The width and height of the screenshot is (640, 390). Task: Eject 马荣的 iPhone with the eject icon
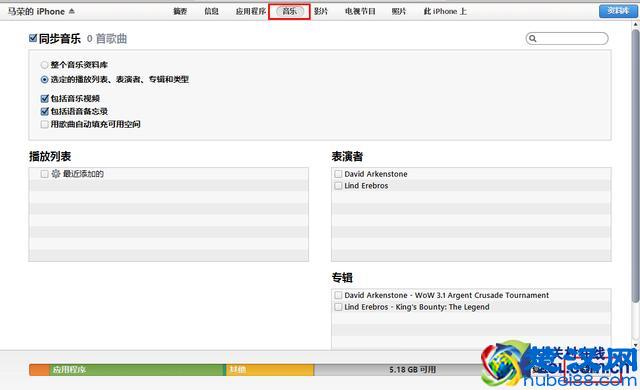tap(72, 11)
